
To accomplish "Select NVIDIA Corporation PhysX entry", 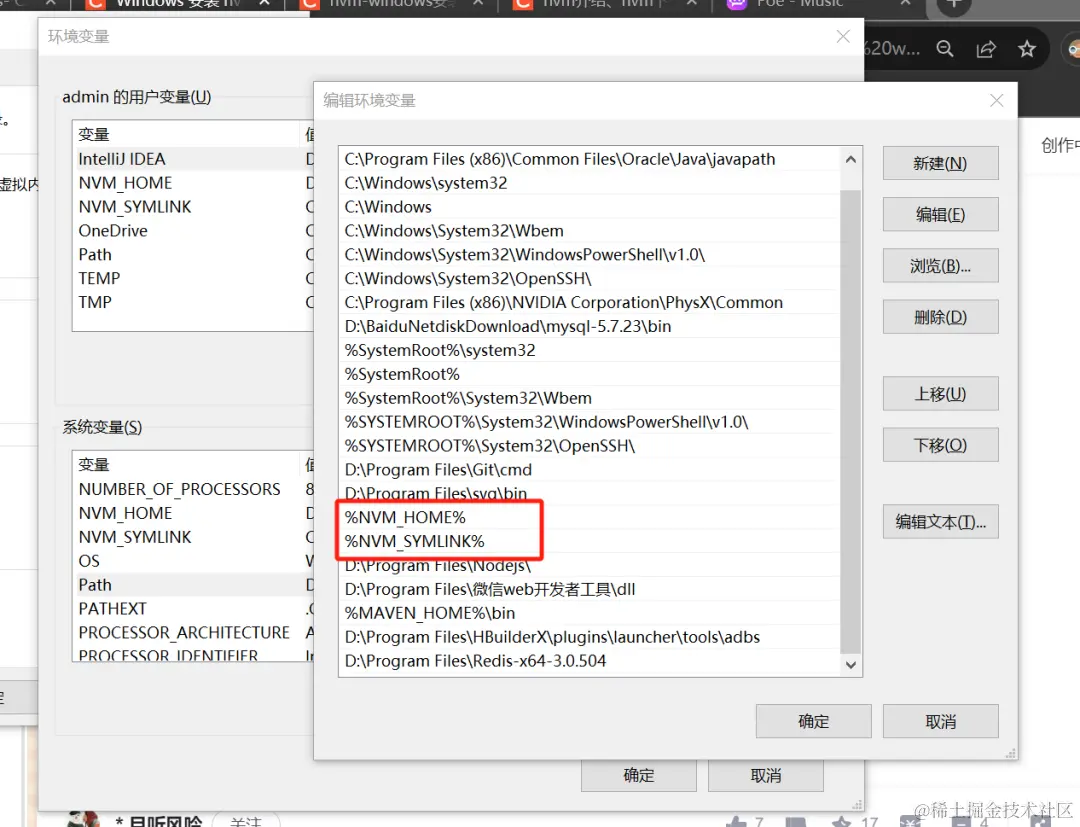I will coord(590,302).
